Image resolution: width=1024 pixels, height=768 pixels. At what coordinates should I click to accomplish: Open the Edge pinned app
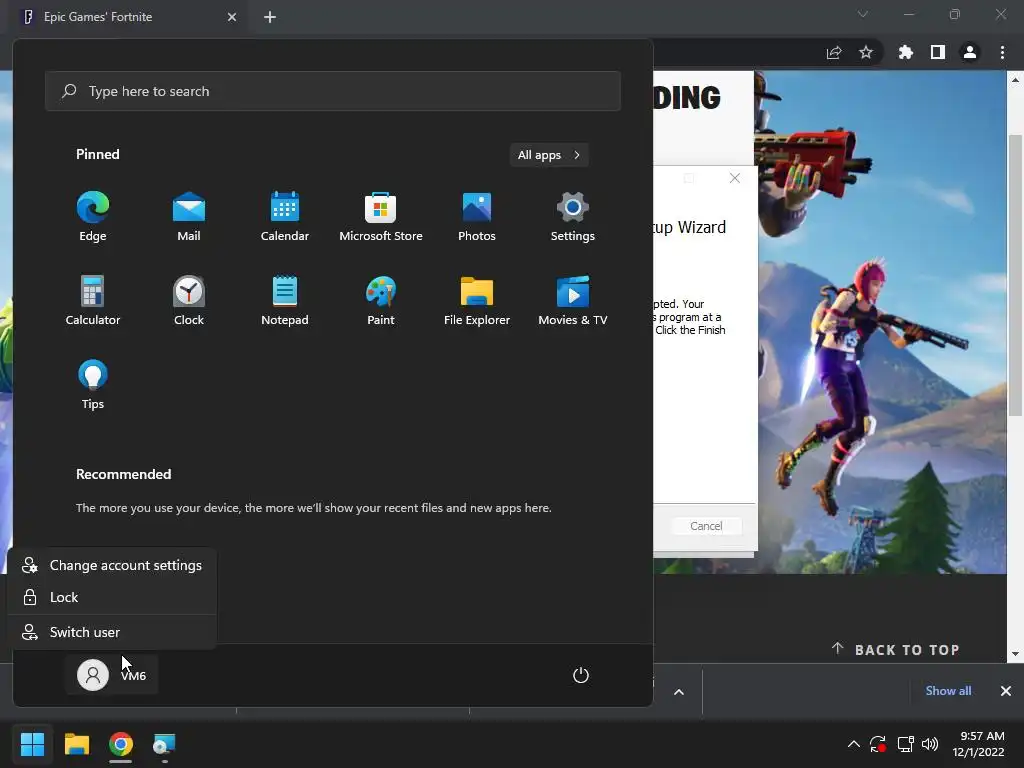[93, 217]
